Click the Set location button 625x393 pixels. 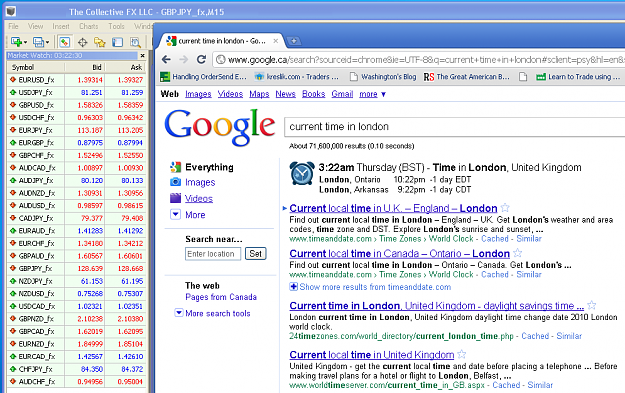[x=256, y=253]
